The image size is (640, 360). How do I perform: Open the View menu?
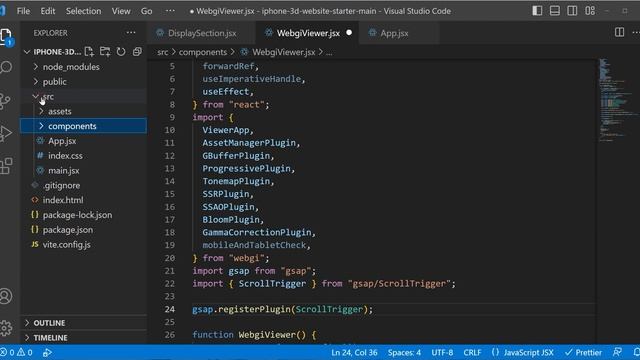click(121, 11)
